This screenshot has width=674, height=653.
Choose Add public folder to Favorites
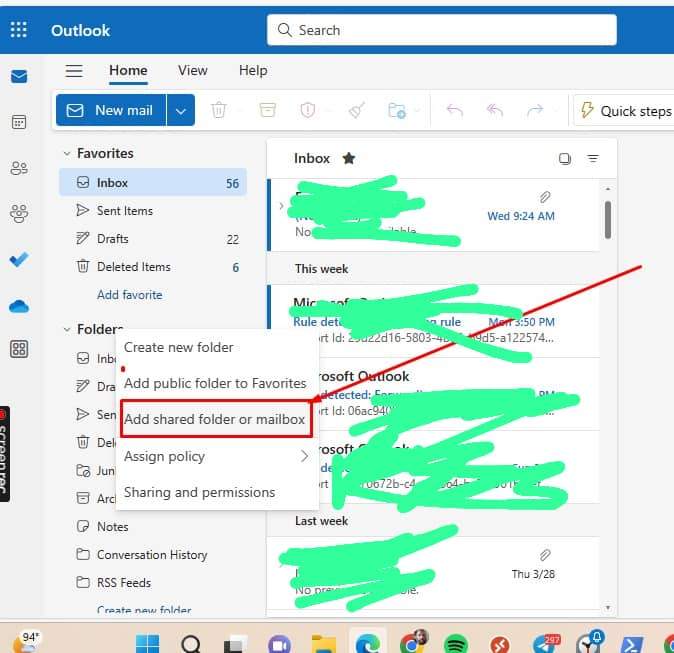217,383
